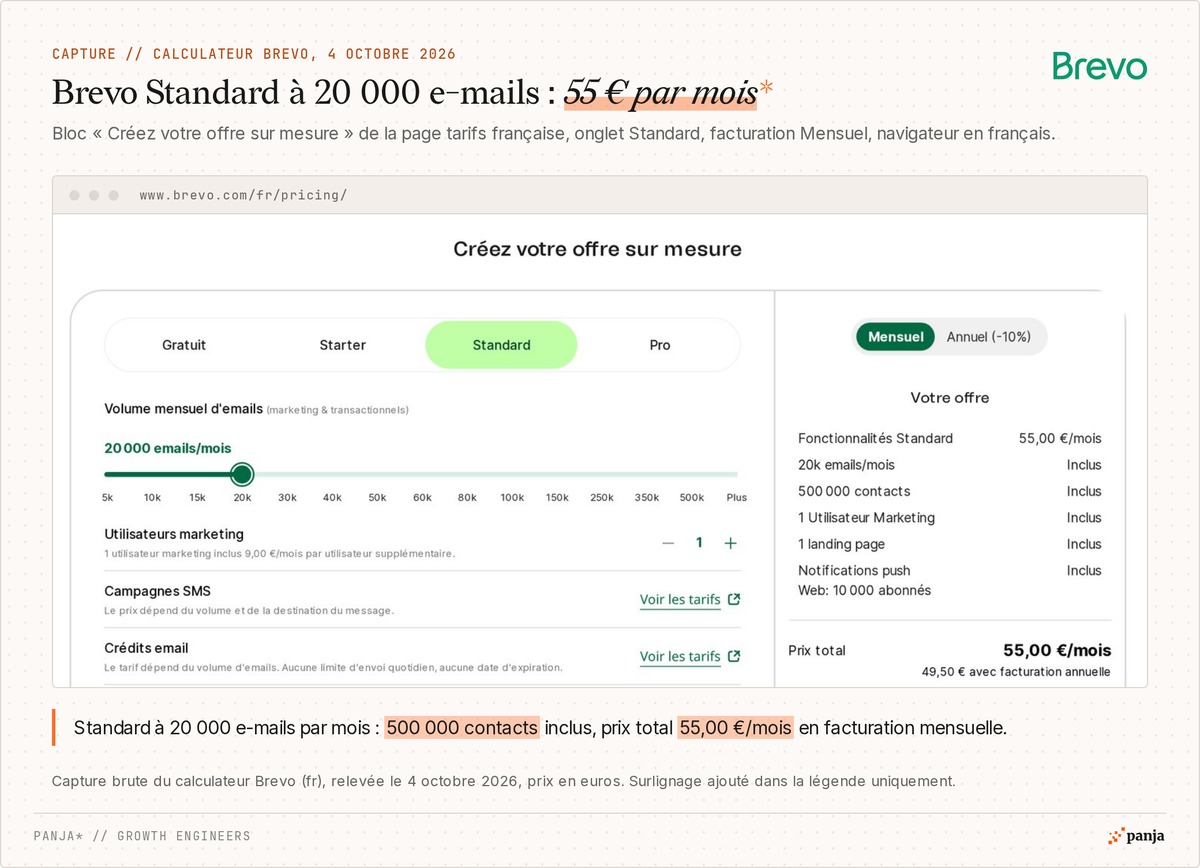Click the Fonctionnalités Standard row label
This screenshot has height=868, width=1200.
click(x=875, y=438)
